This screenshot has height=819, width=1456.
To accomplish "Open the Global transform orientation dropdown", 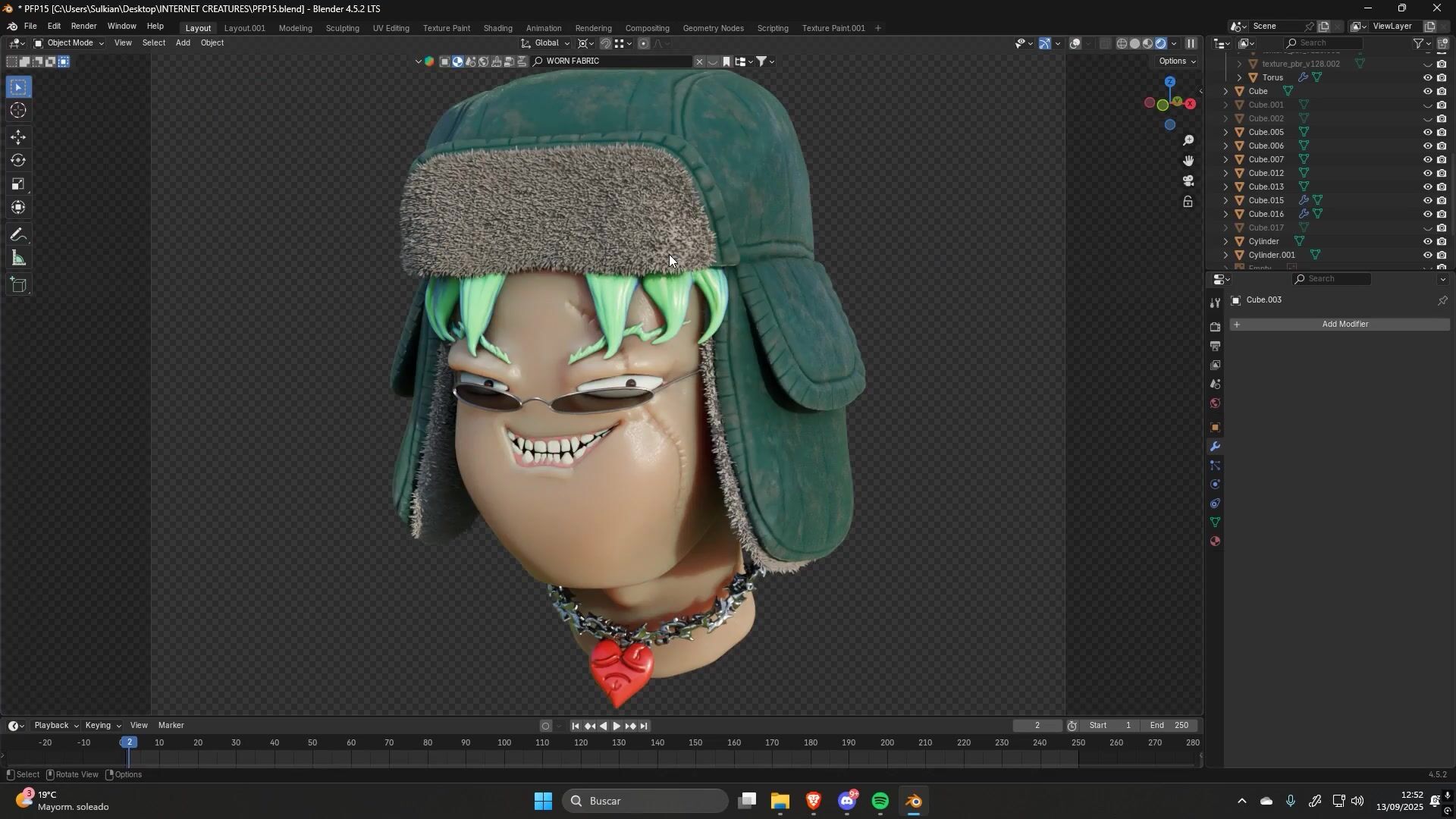I will pyautogui.click(x=546, y=43).
